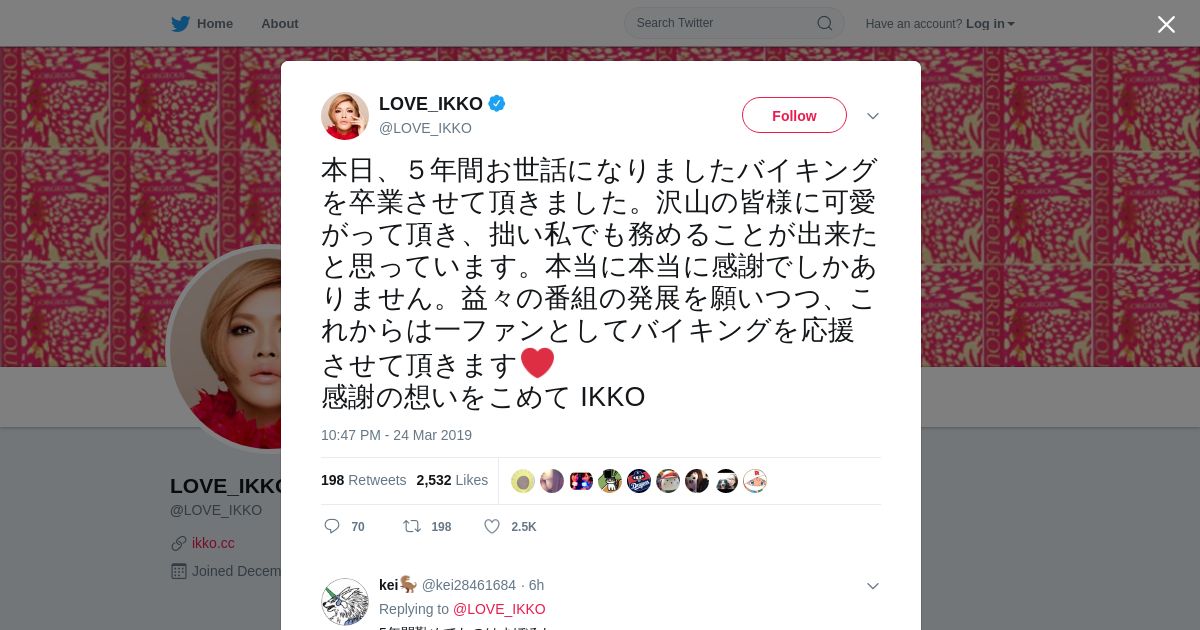This screenshot has width=1200, height=630.
Task: Follow the LOVE_IKKO account
Action: point(794,115)
